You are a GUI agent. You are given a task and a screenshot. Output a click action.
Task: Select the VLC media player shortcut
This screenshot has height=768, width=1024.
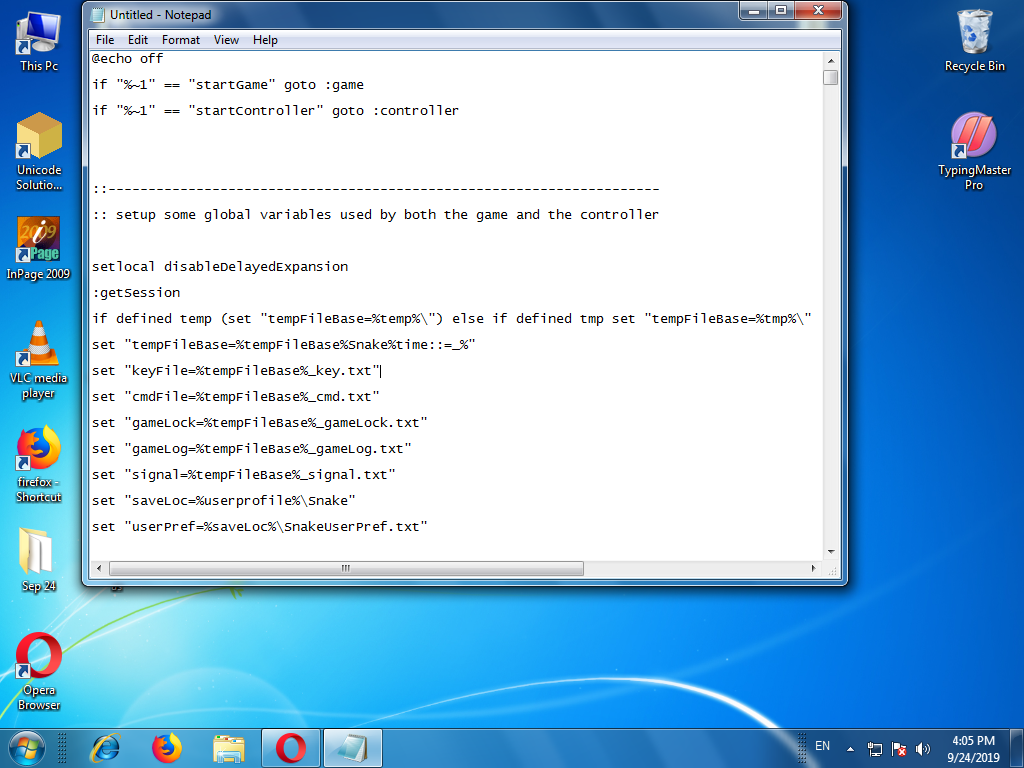39,360
